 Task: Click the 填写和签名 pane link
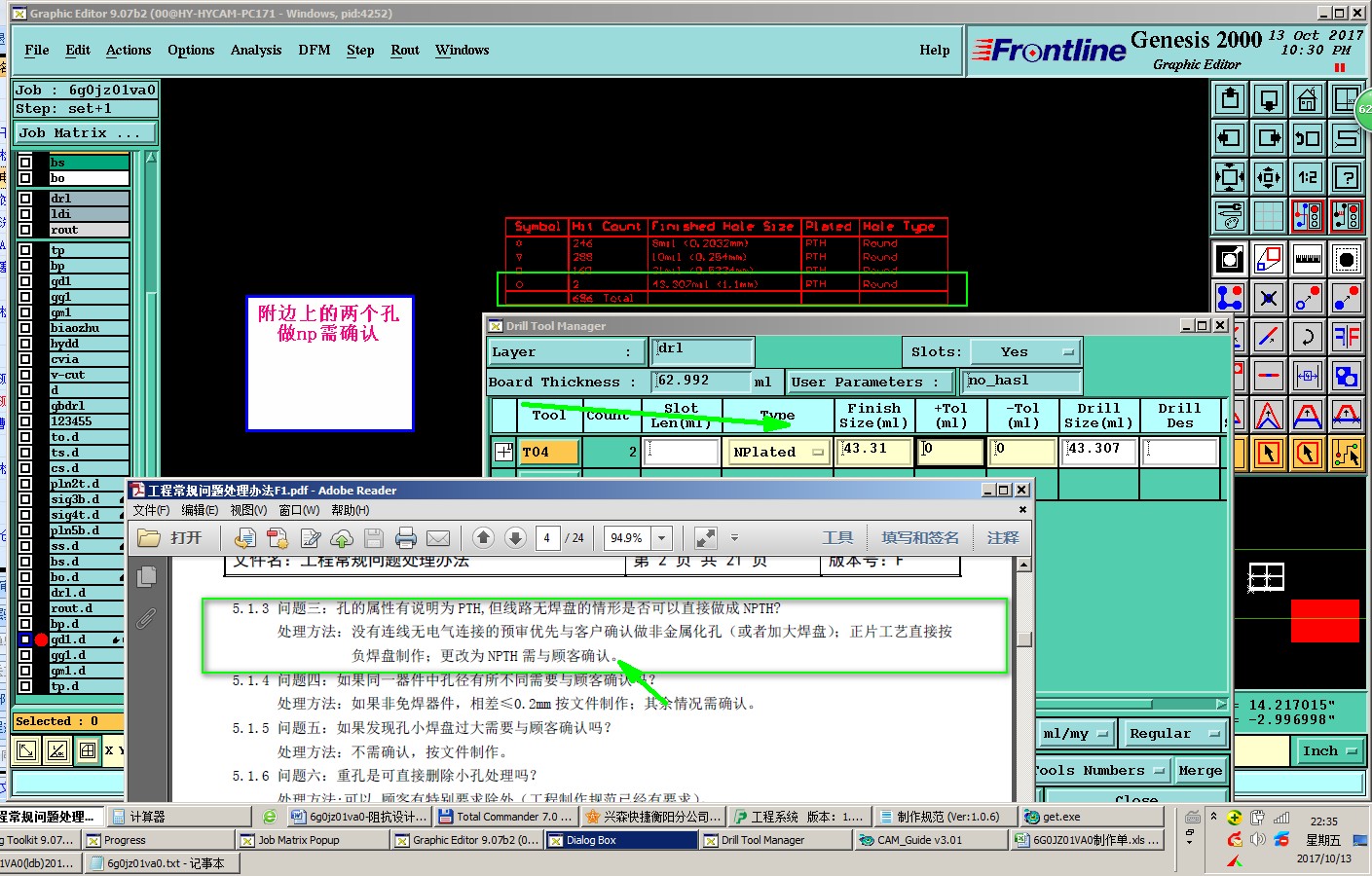coord(920,537)
